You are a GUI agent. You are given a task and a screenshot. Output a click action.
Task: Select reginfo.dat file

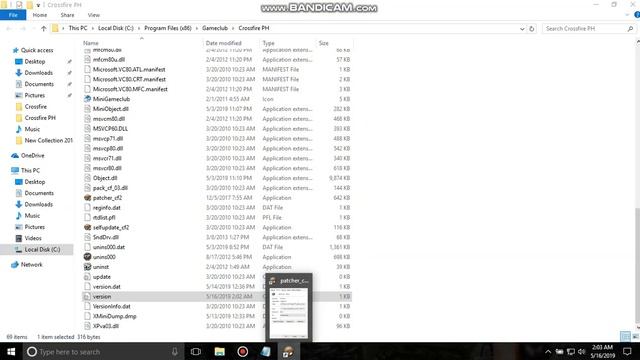tap(107, 207)
